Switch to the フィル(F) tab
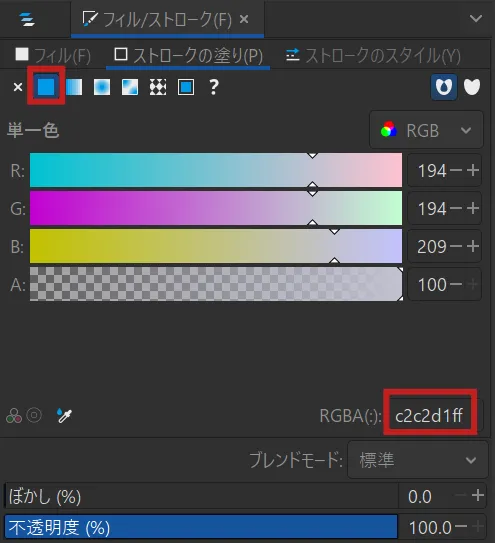Image resolution: width=495 pixels, height=543 pixels. tap(53, 55)
